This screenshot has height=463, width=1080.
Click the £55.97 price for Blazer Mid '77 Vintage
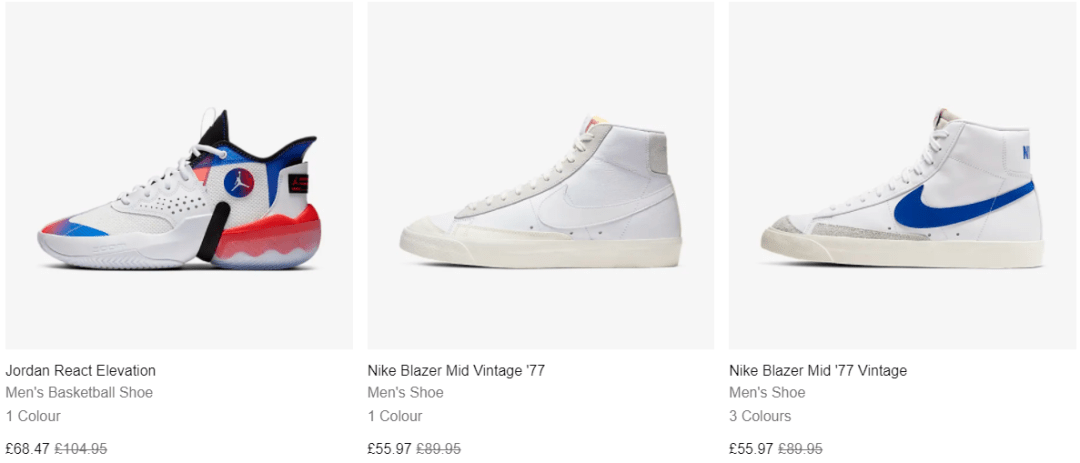(x=751, y=448)
